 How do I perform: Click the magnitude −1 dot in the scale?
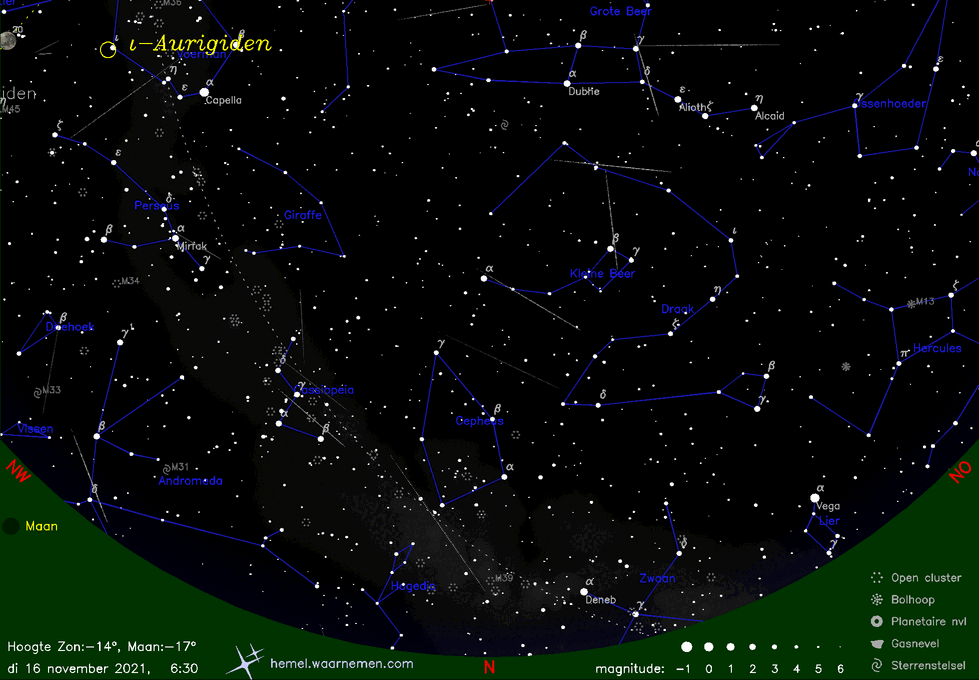[x=685, y=648]
